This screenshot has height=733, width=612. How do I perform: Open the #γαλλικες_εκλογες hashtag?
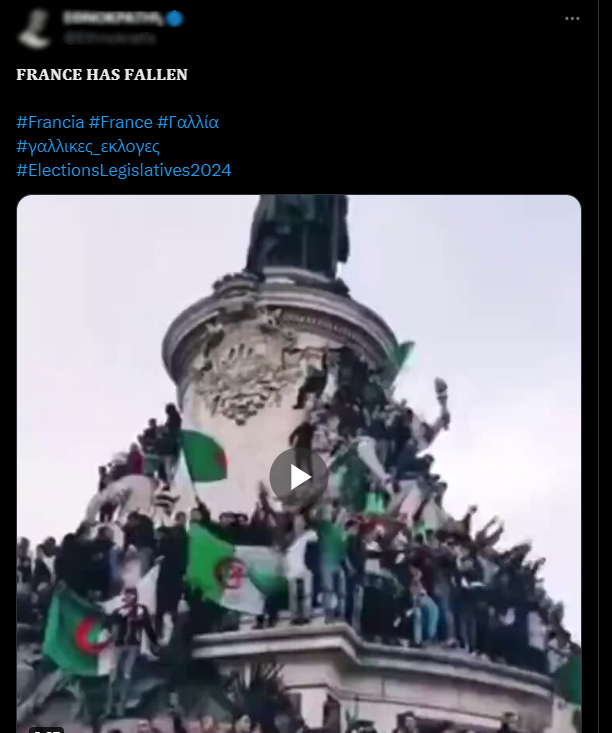coord(88,147)
